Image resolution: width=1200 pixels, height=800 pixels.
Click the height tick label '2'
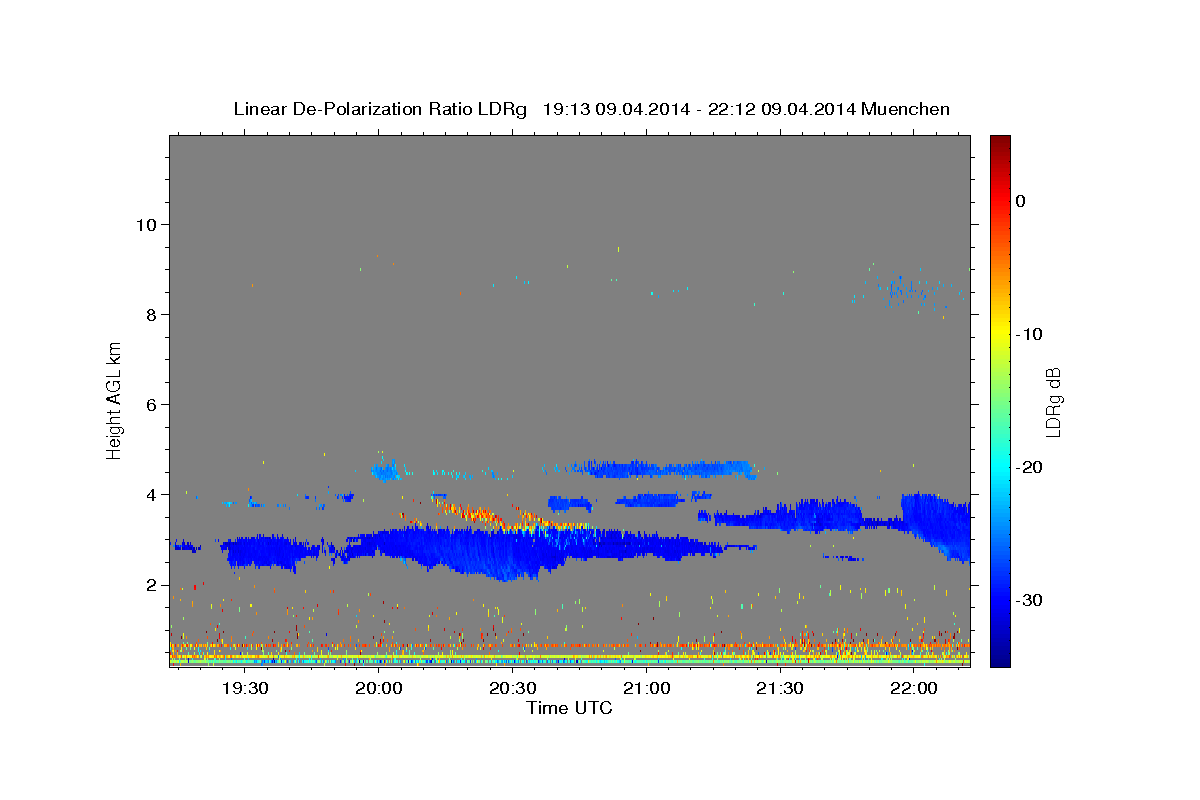tap(149, 585)
